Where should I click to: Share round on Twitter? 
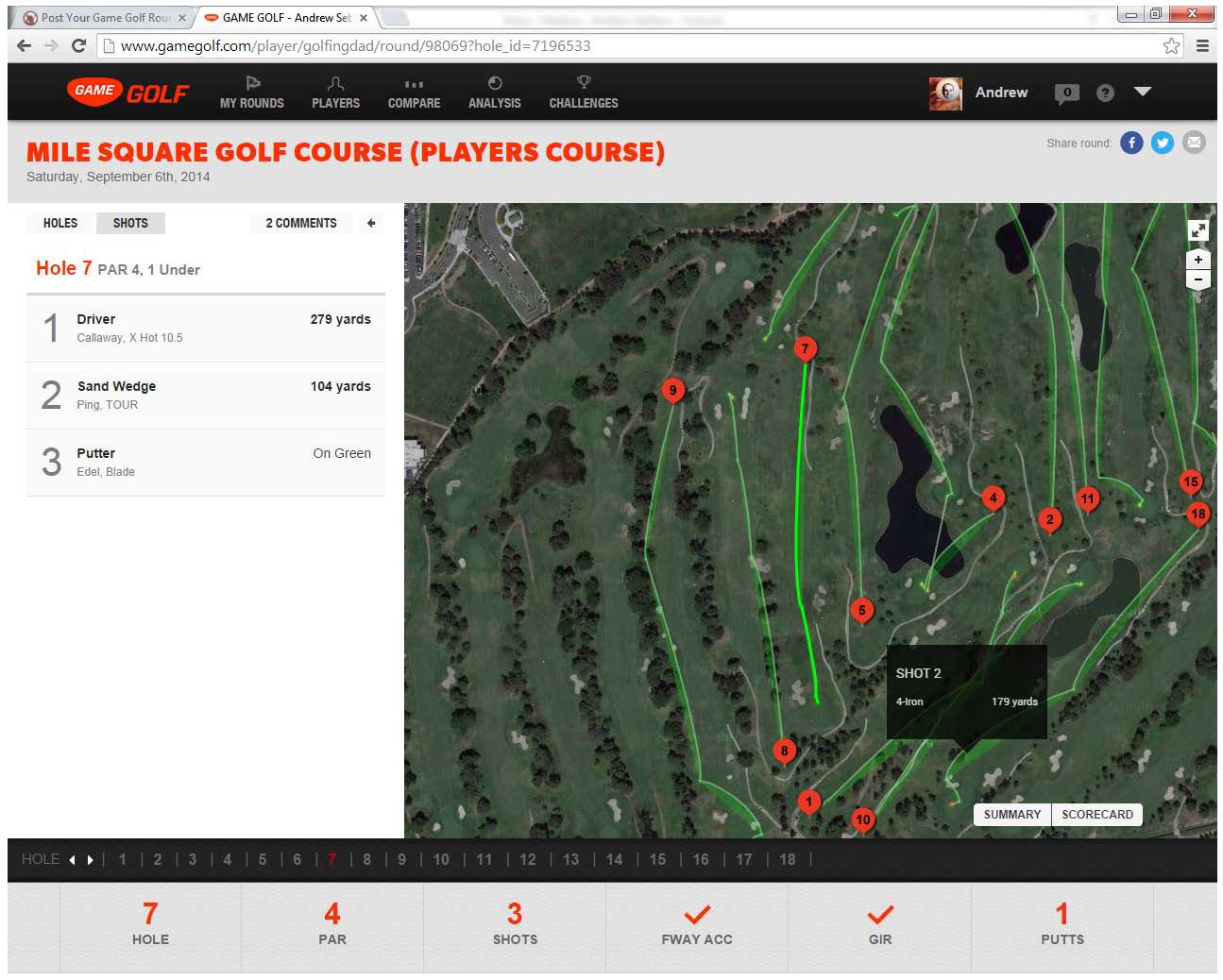click(1163, 143)
